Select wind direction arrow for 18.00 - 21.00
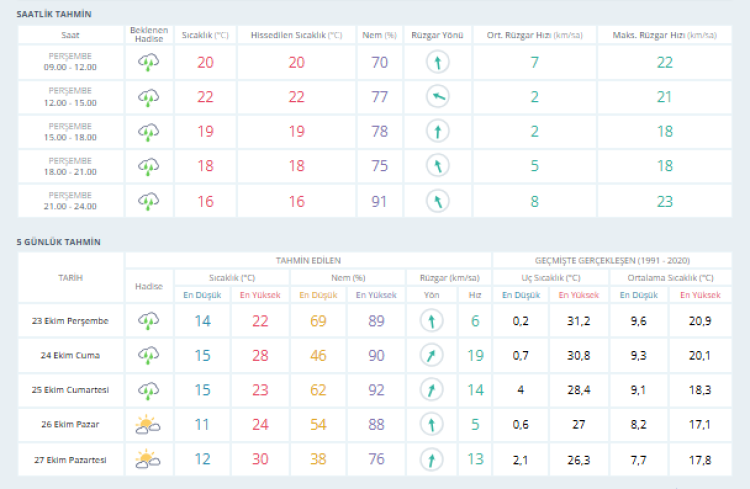 (437, 166)
